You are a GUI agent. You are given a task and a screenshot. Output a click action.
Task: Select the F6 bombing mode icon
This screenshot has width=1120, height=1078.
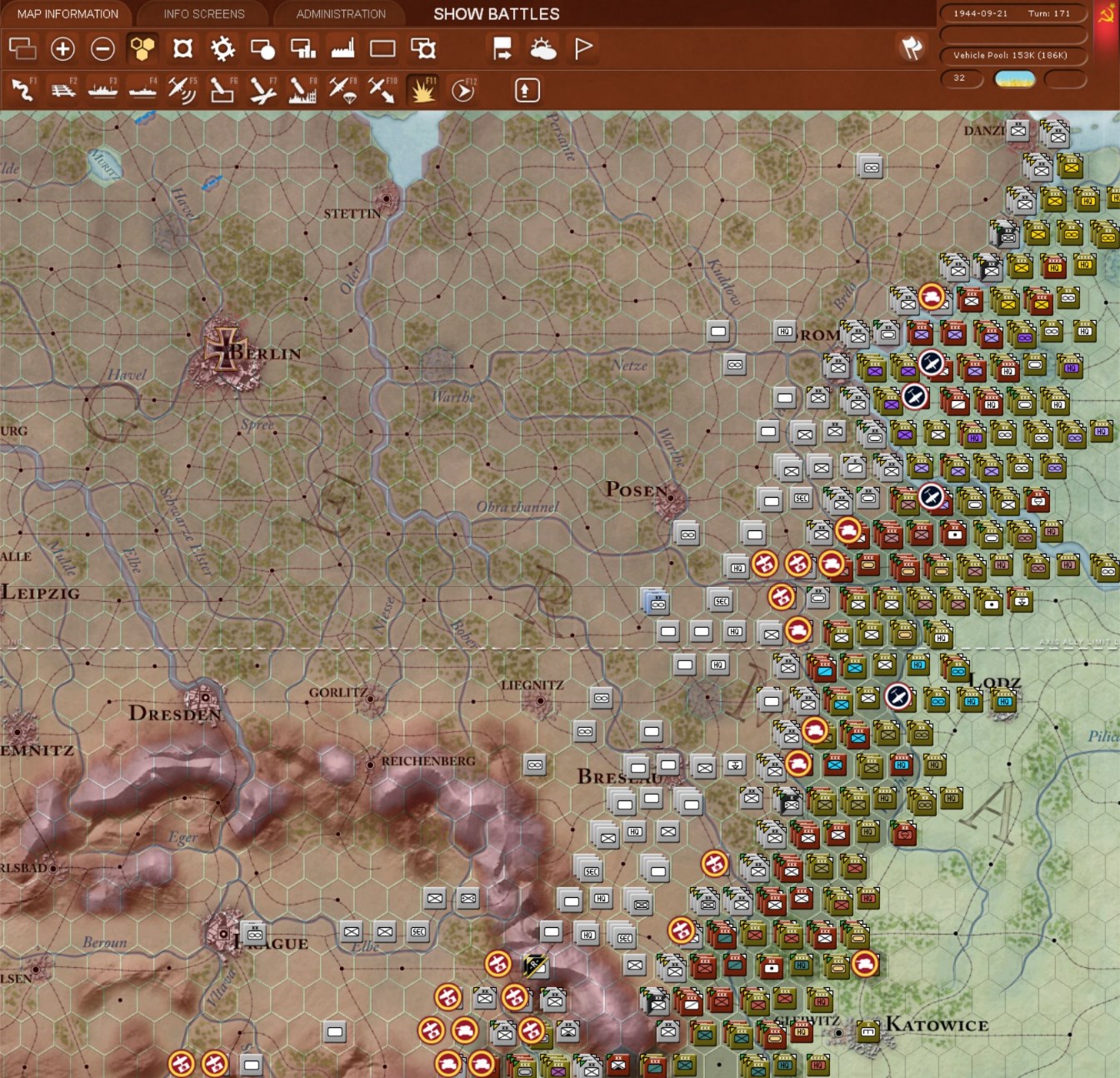click(222, 89)
